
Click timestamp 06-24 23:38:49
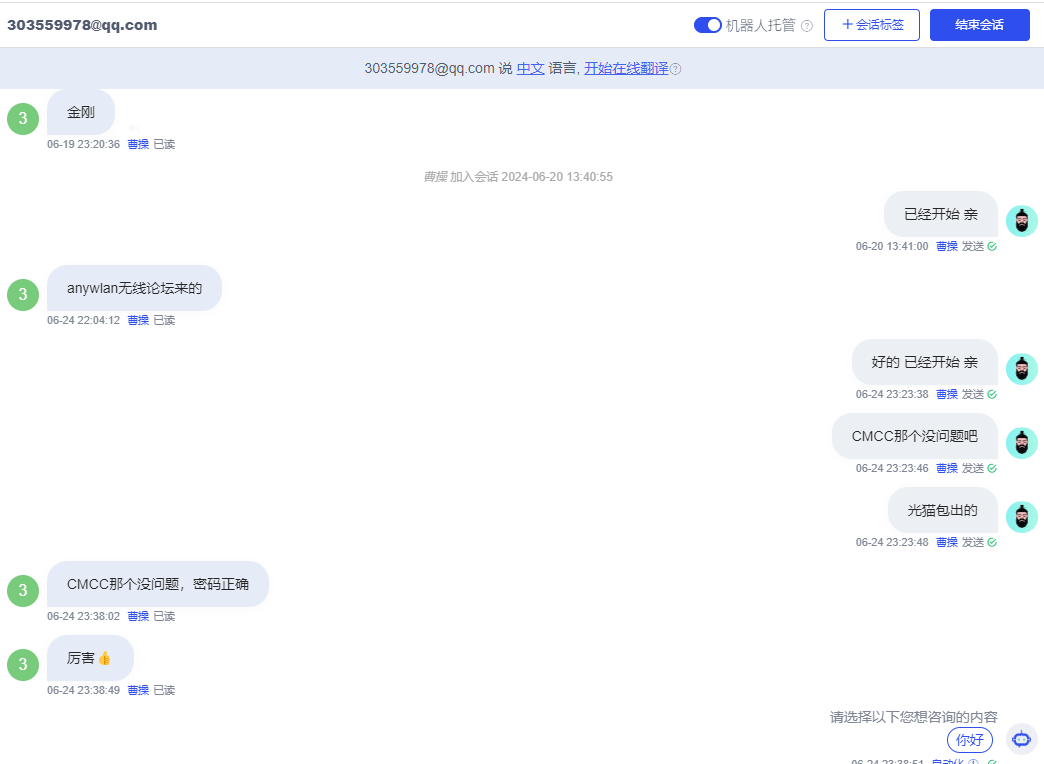(83, 690)
